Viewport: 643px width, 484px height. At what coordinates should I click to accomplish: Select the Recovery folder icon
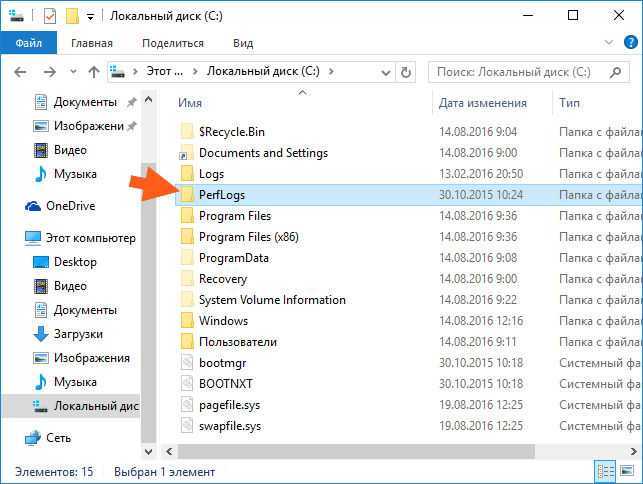tap(187, 279)
